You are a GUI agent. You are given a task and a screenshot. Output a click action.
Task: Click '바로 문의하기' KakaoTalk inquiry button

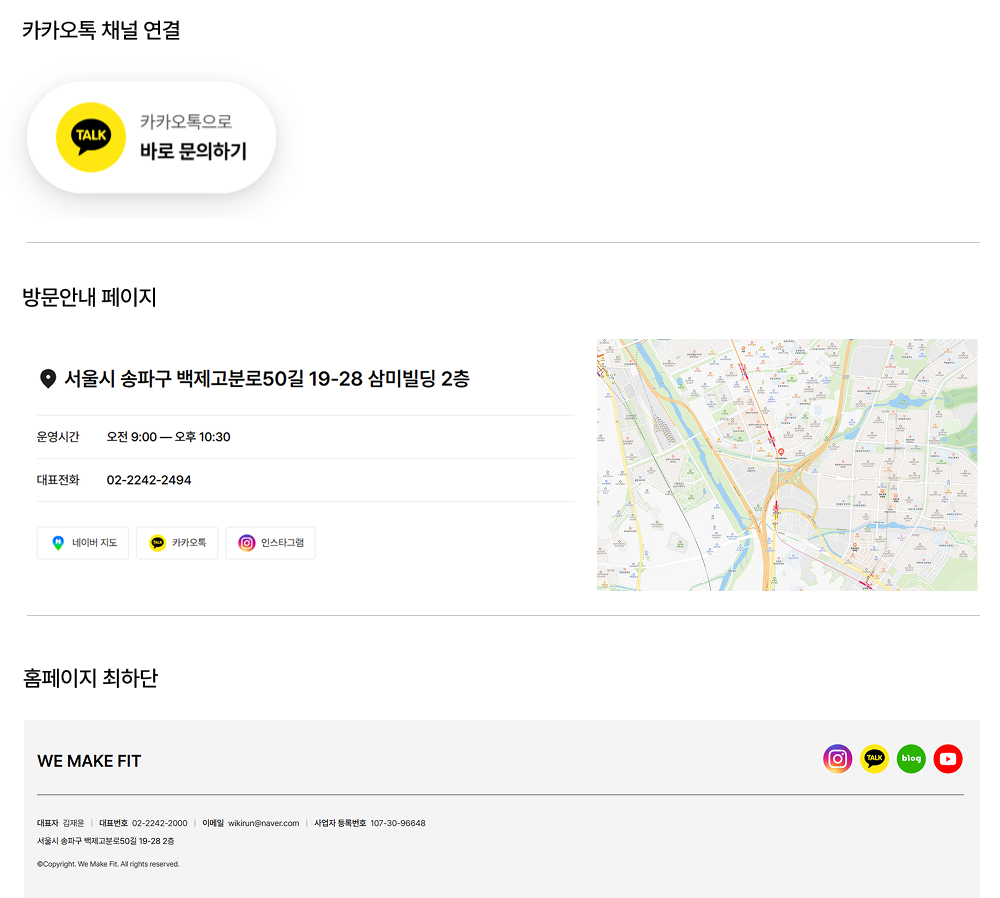click(151, 137)
